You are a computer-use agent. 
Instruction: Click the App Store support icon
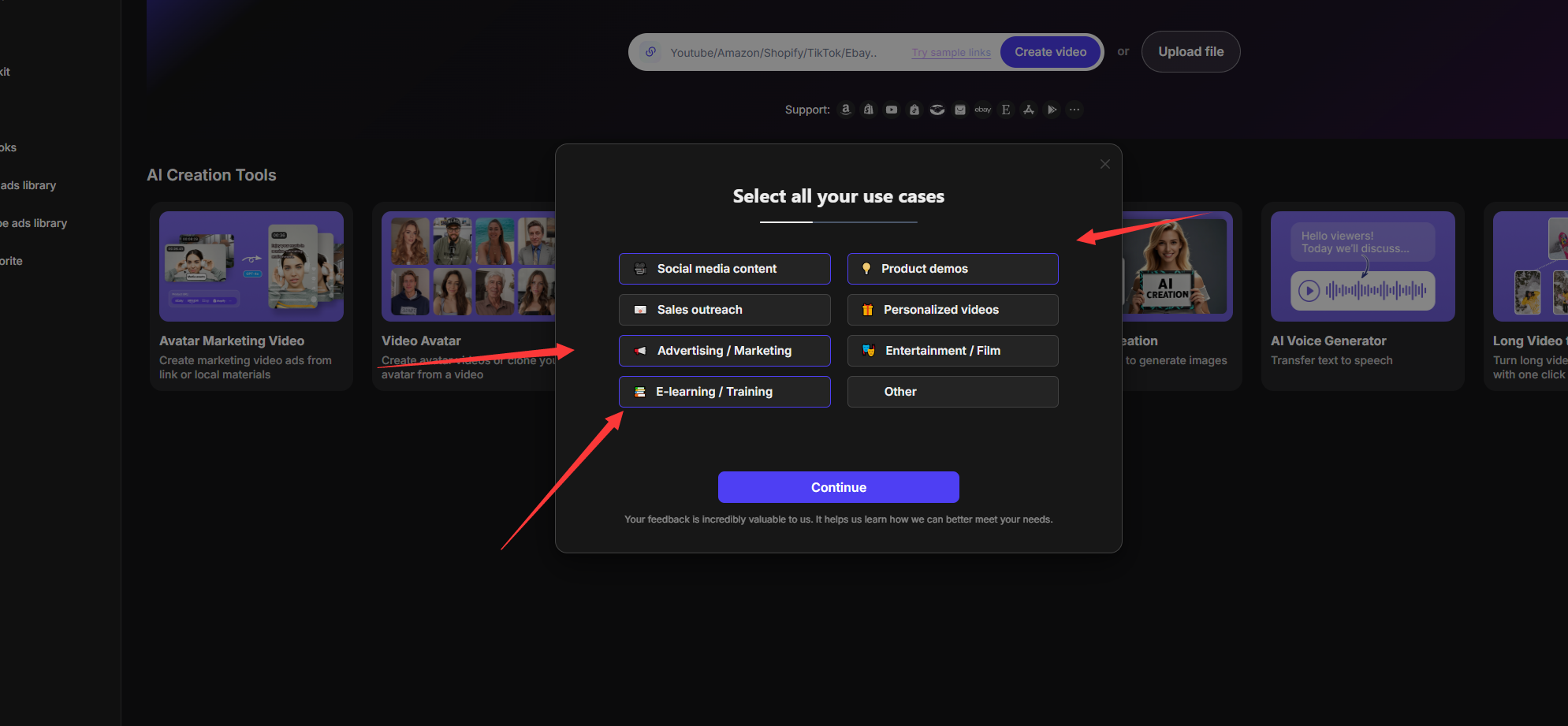click(1029, 110)
